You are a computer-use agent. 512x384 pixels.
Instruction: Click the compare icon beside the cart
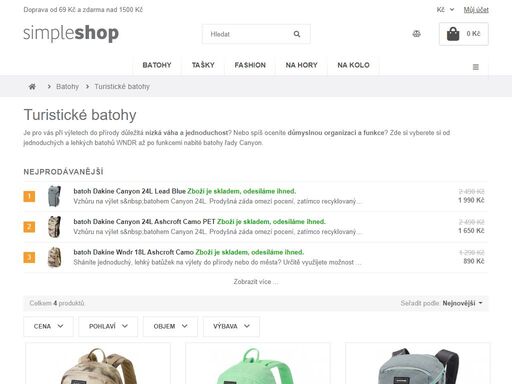pyautogui.click(x=416, y=34)
